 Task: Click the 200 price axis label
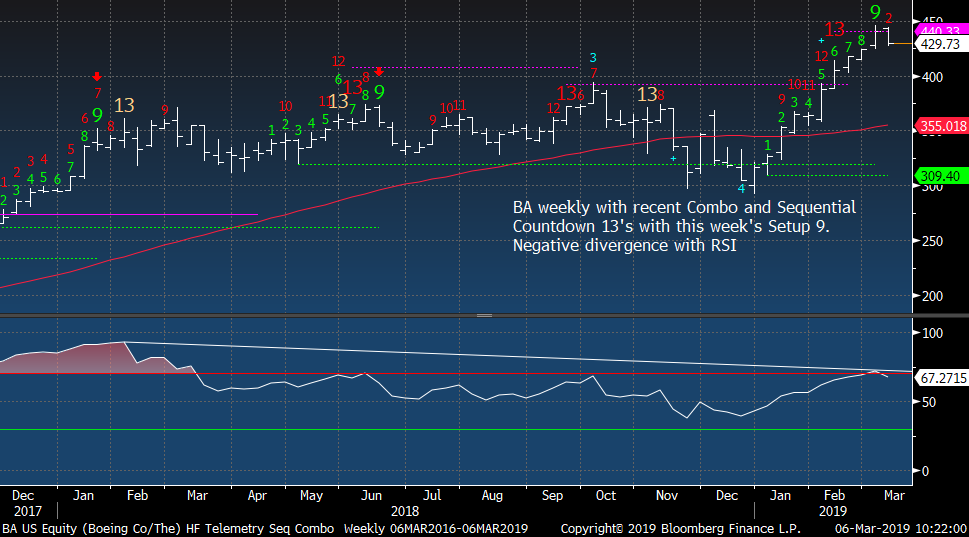click(932, 296)
